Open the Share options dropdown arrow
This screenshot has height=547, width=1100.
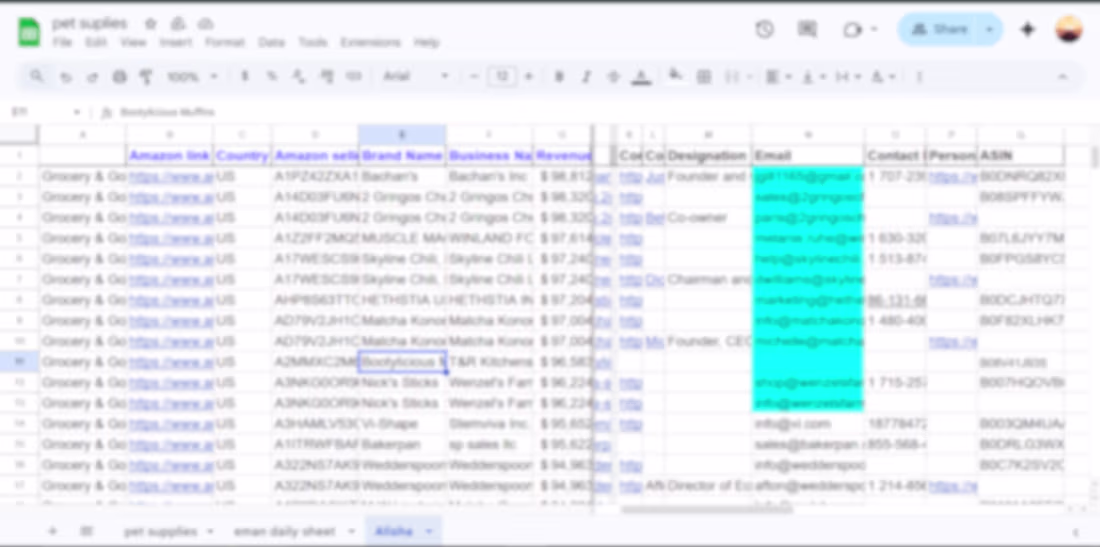tap(989, 29)
